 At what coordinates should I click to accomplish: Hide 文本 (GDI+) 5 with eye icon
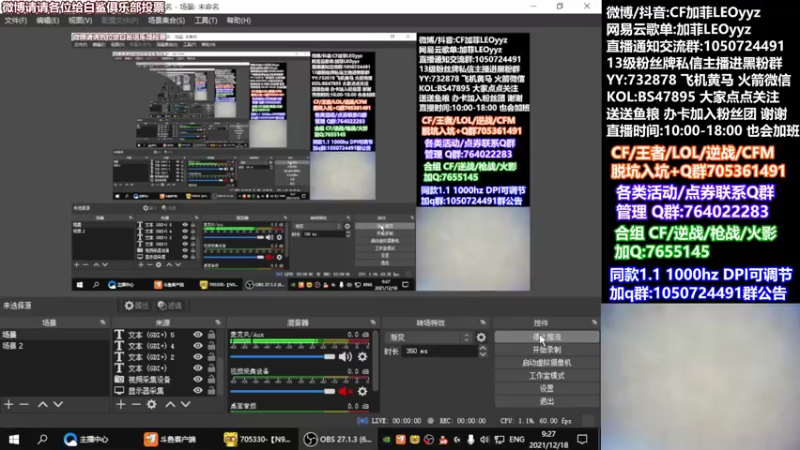pos(198,335)
